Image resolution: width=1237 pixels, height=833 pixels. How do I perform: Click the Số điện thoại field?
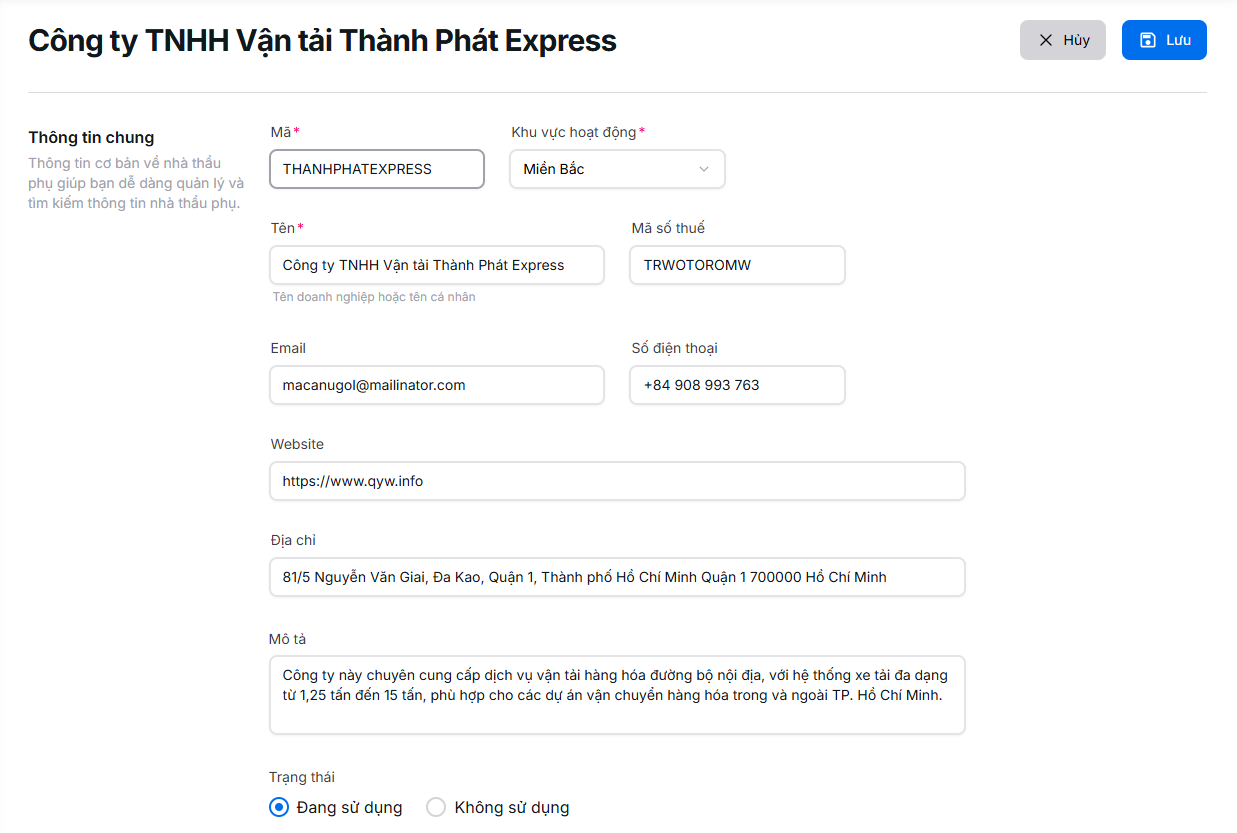click(x=737, y=385)
